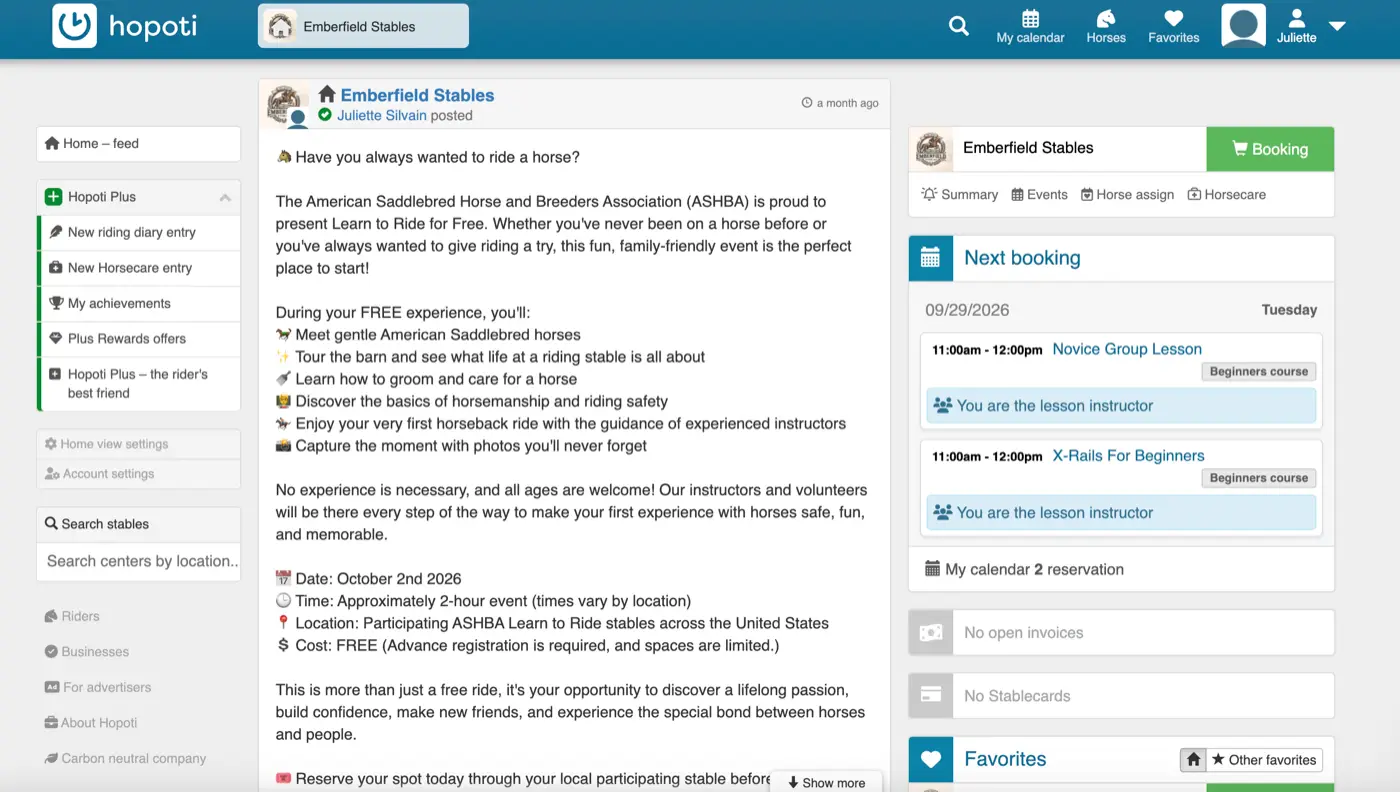Create a New Horsecare entry

click(139, 268)
